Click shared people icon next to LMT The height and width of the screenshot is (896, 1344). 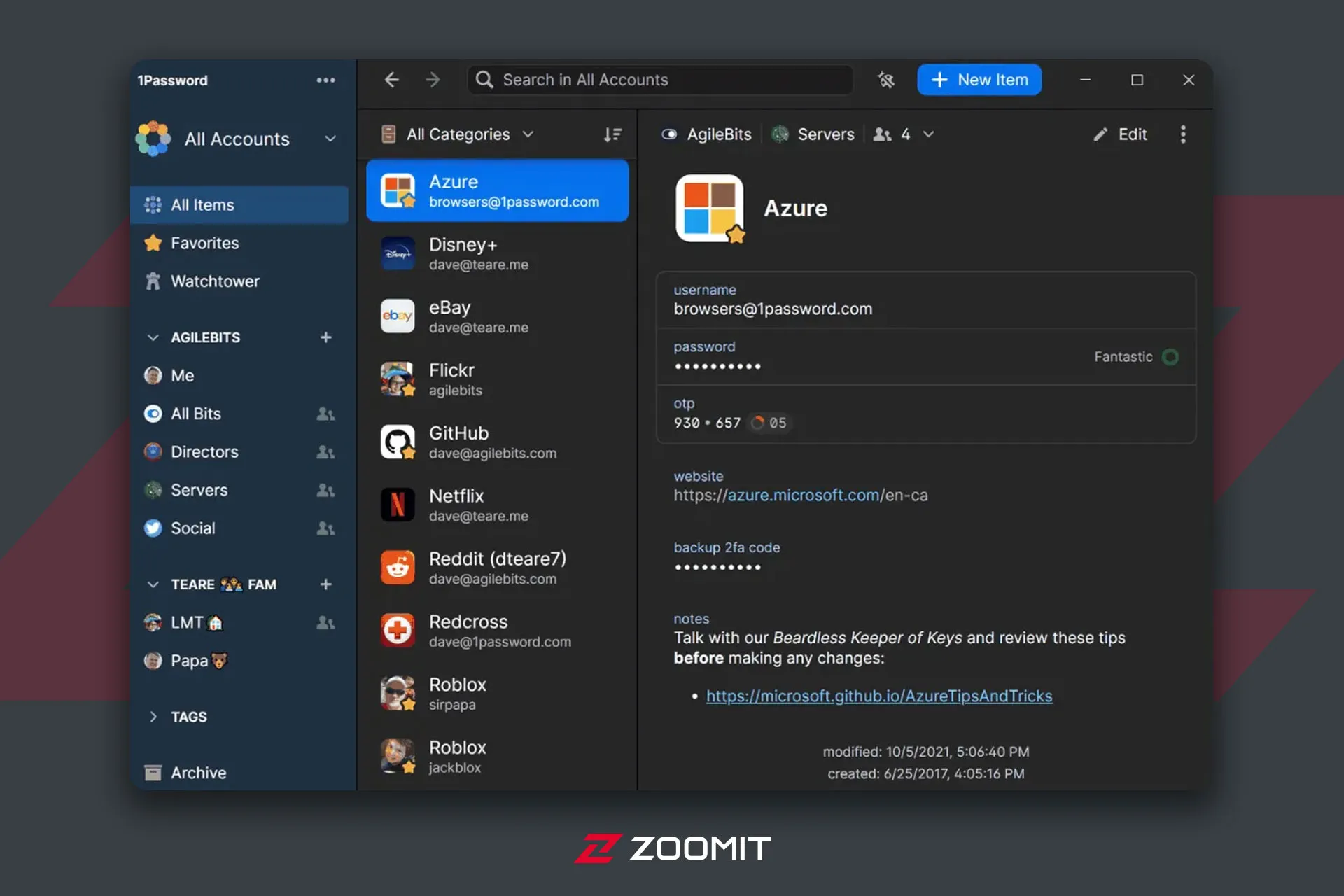point(325,622)
